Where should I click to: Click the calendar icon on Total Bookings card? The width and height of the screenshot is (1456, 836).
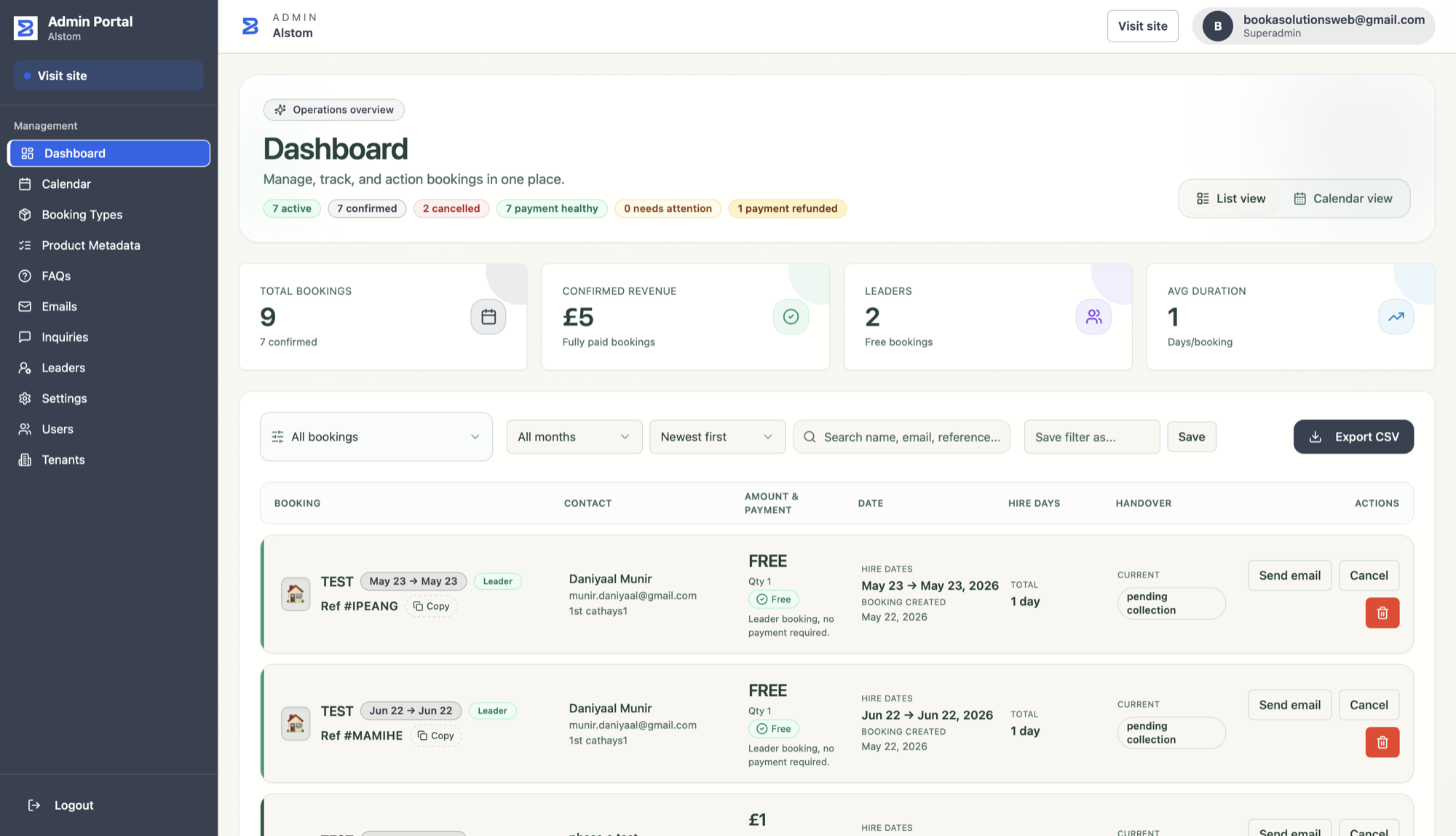(488, 317)
